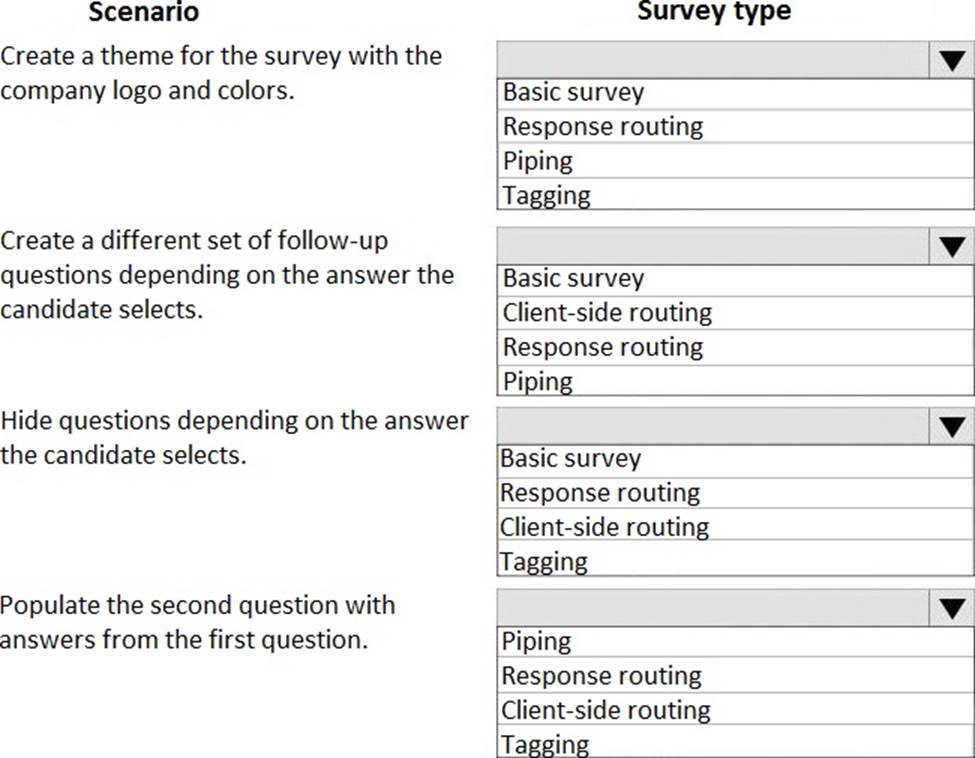This screenshot has height=758, width=975.
Task: Open the dropdown arrow for populate second question scenario
Action: coord(951,608)
